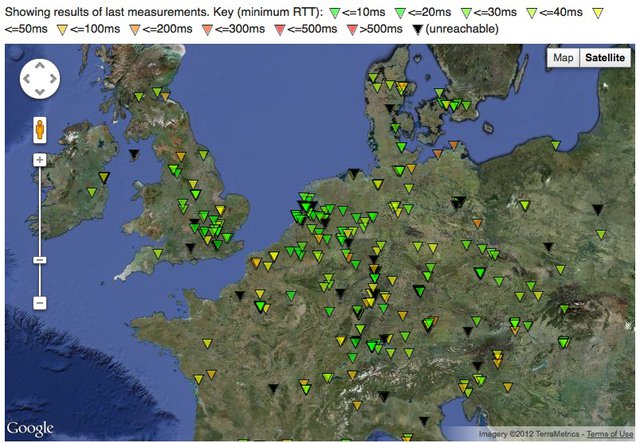Pan the map up with the top arrow

point(40,65)
